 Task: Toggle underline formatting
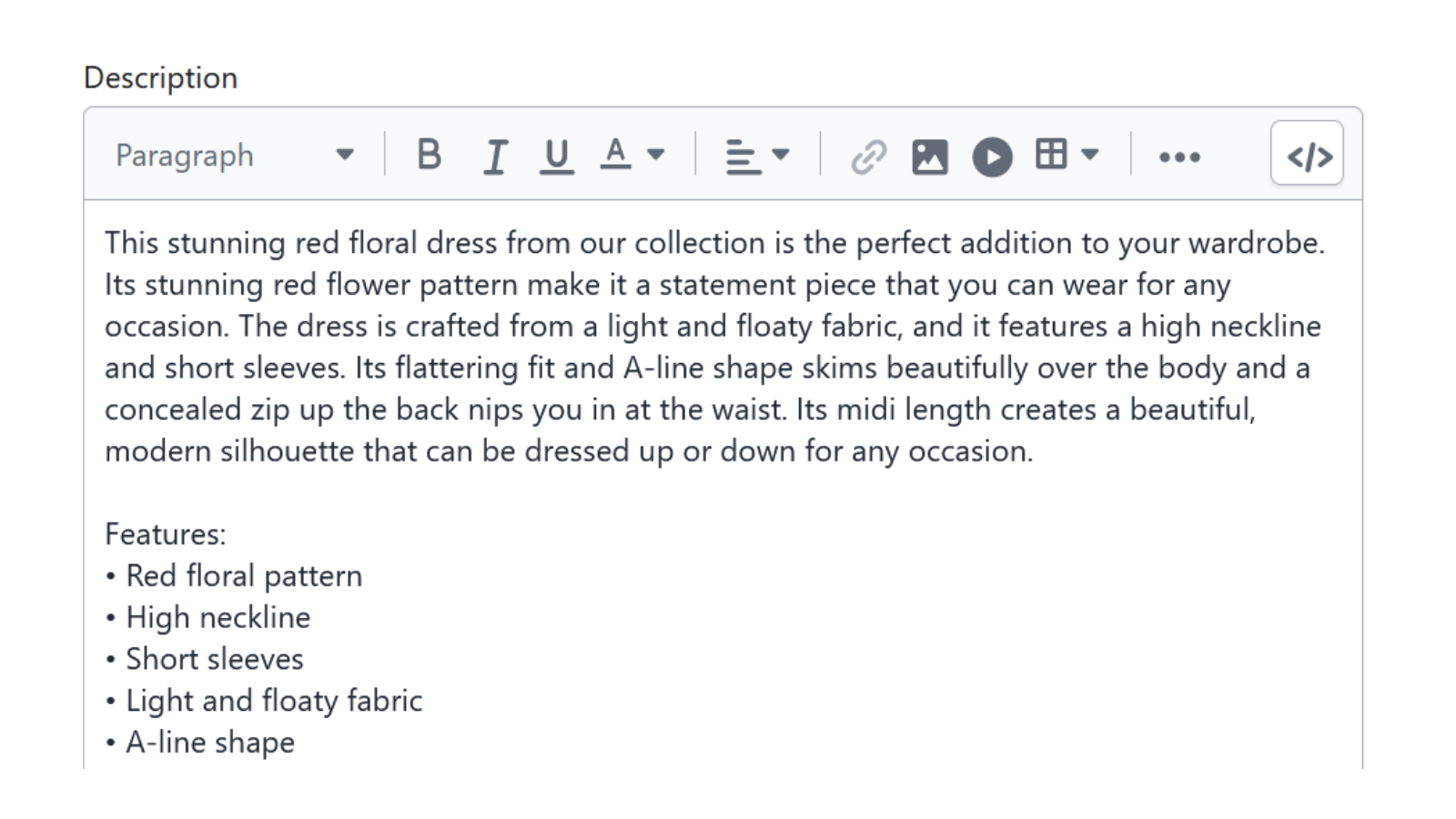pos(556,156)
